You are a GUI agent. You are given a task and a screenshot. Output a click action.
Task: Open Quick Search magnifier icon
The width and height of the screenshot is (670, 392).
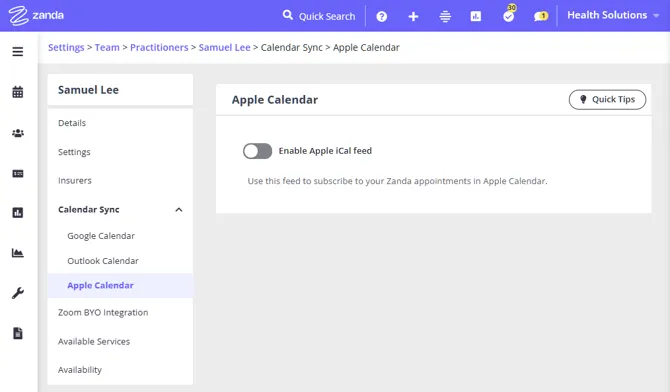tap(288, 15)
